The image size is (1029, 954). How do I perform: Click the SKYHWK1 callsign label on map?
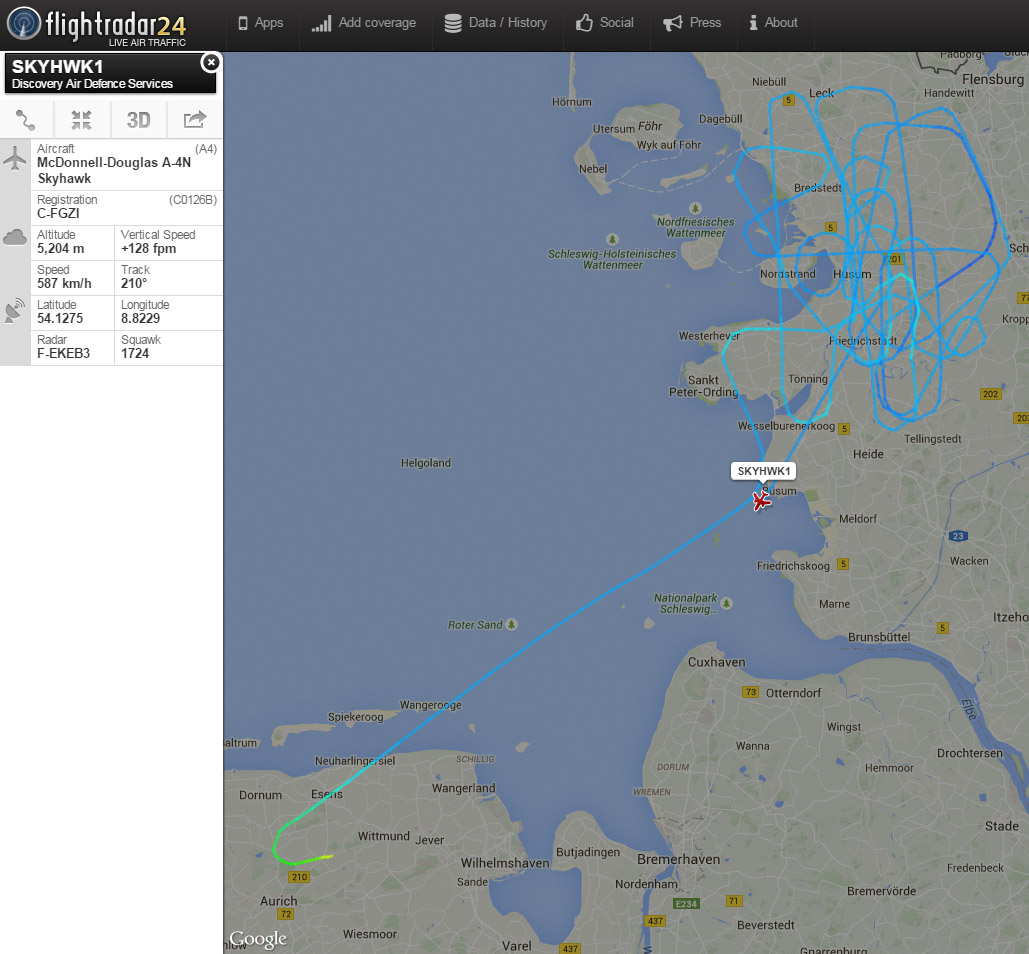click(x=763, y=471)
